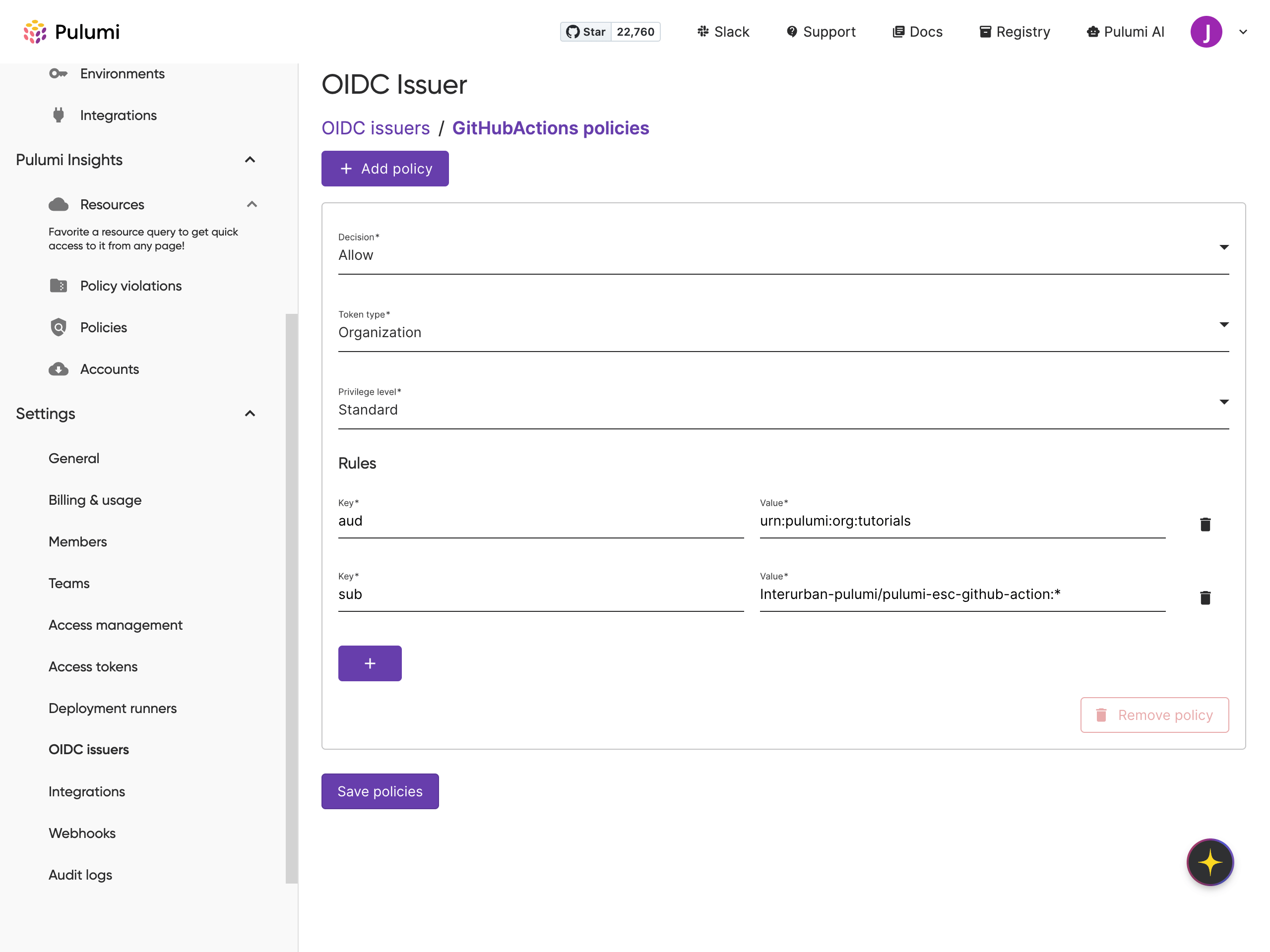Click the sub rule Value input field
This screenshot has height=952, width=1270.
tap(962, 594)
